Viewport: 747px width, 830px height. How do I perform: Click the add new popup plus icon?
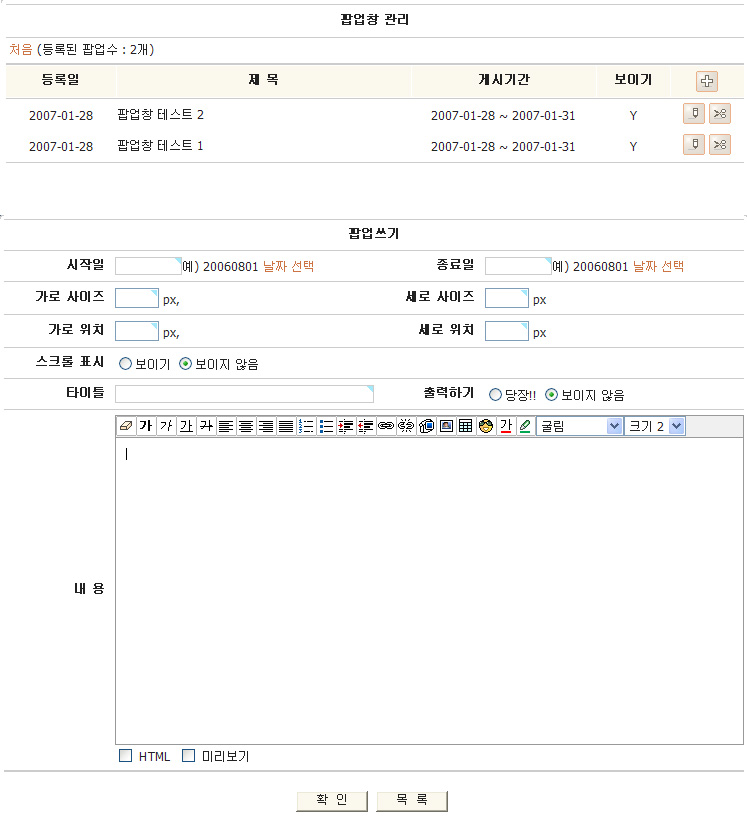[707, 82]
